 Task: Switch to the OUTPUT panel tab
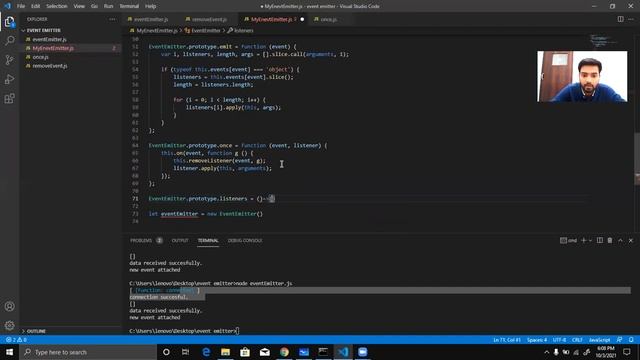click(x=180, y=240)
